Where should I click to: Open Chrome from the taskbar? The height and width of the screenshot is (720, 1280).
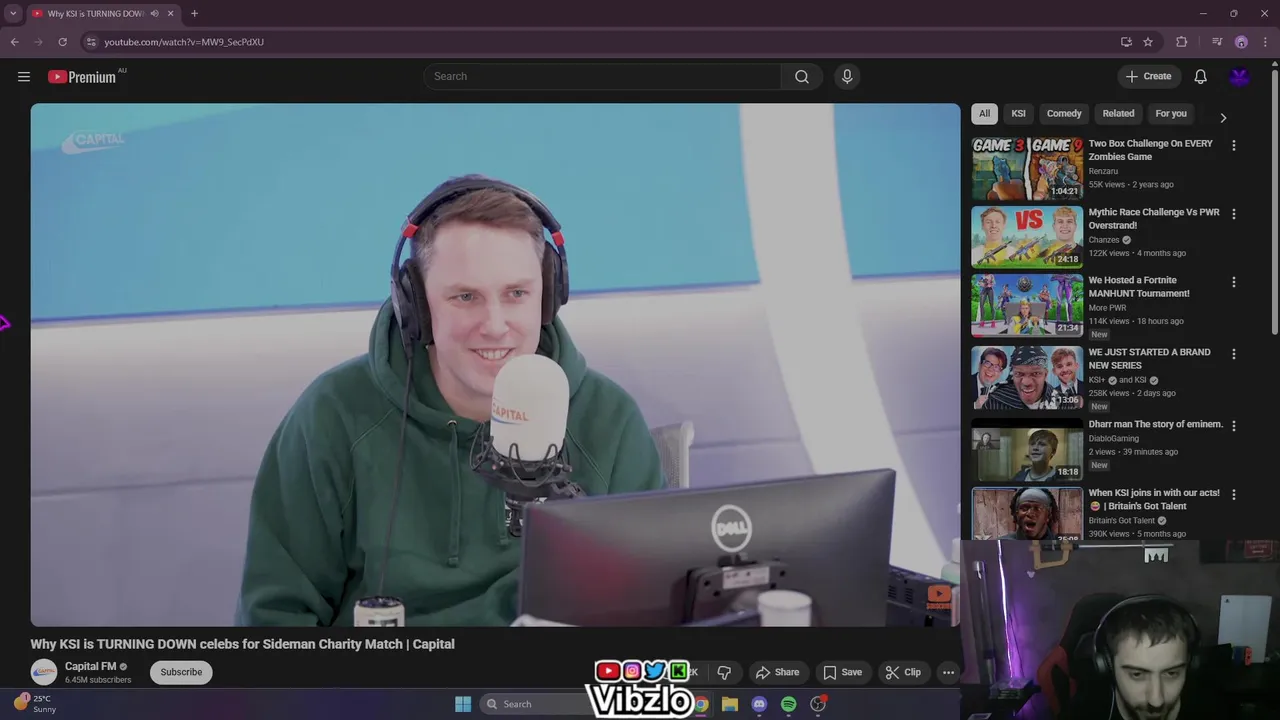click(x=701, y=704)
